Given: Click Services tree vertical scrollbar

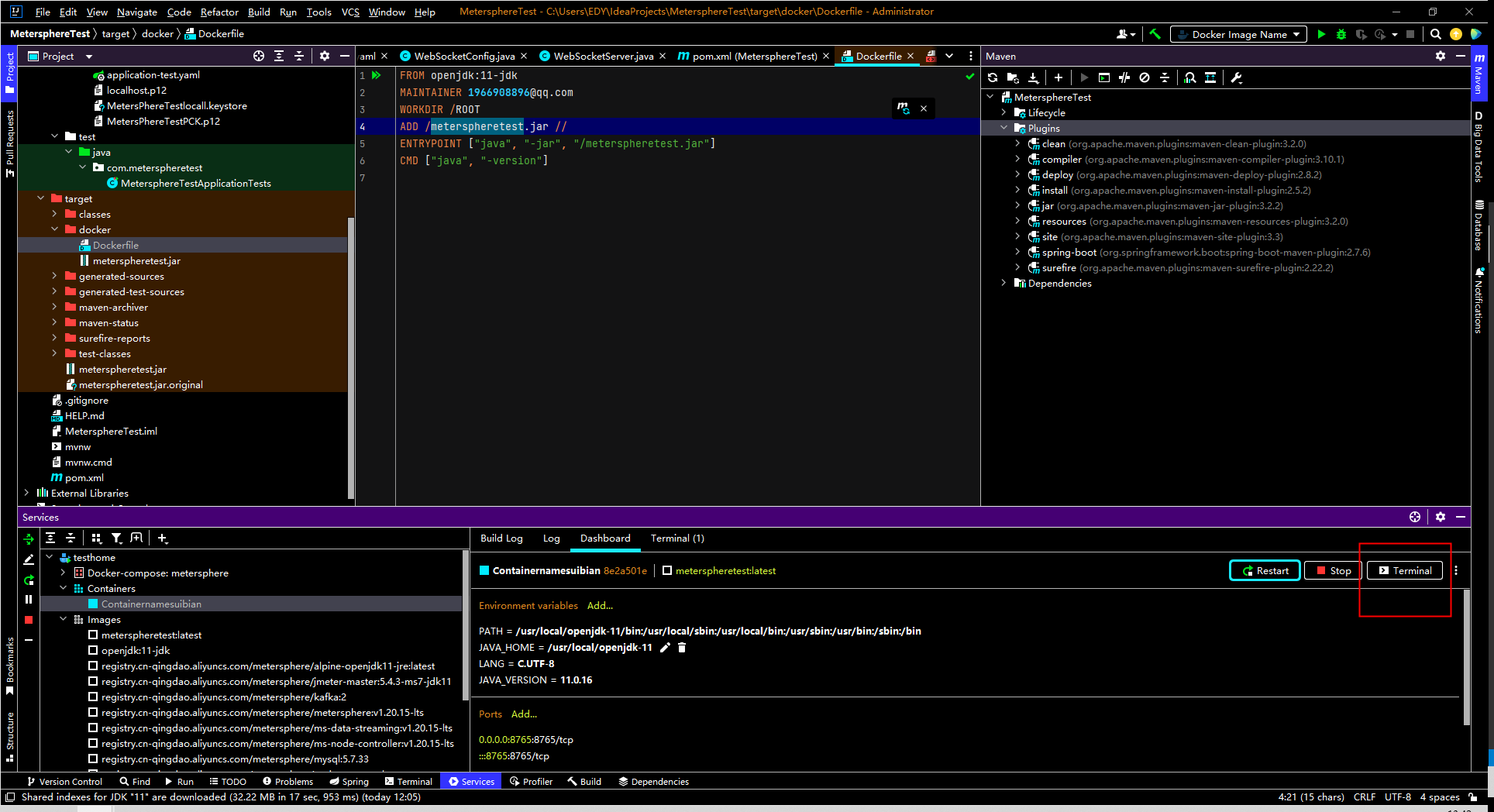Looking at the screenshot, I should click(466, 624).
